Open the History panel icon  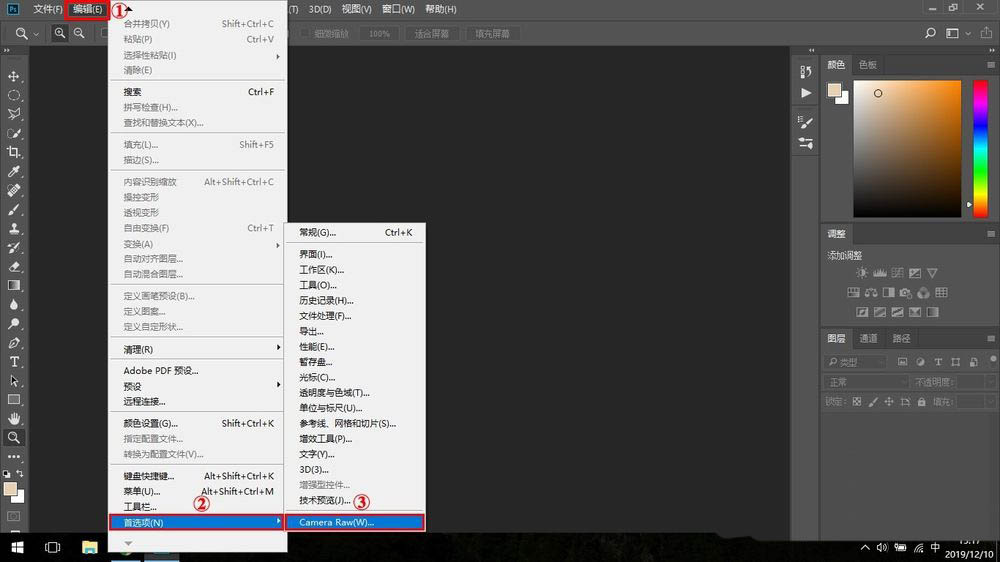(x=805, y=71)
